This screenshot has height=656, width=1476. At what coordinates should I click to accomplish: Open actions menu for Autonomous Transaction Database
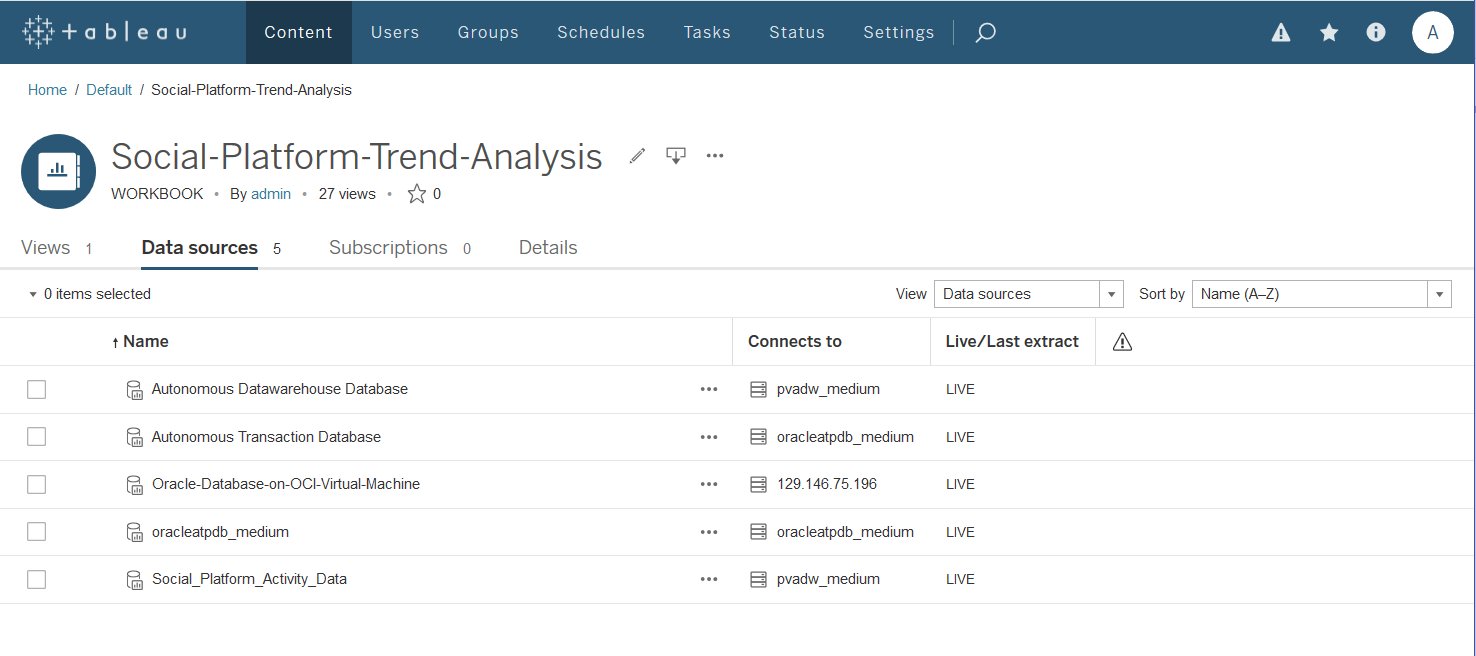[x=709, y=437]
